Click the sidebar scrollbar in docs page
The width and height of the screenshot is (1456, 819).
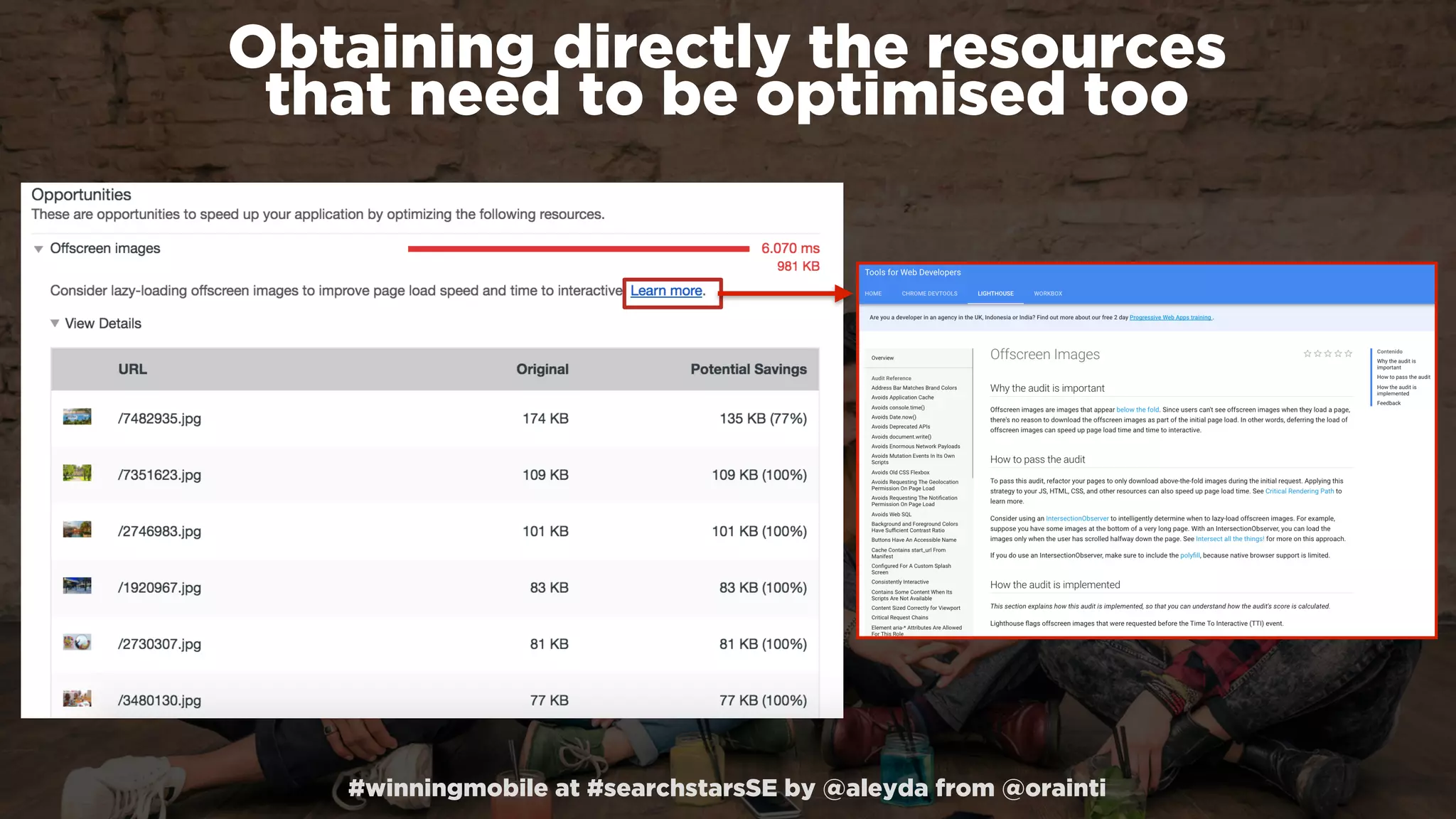click(972, 412)
